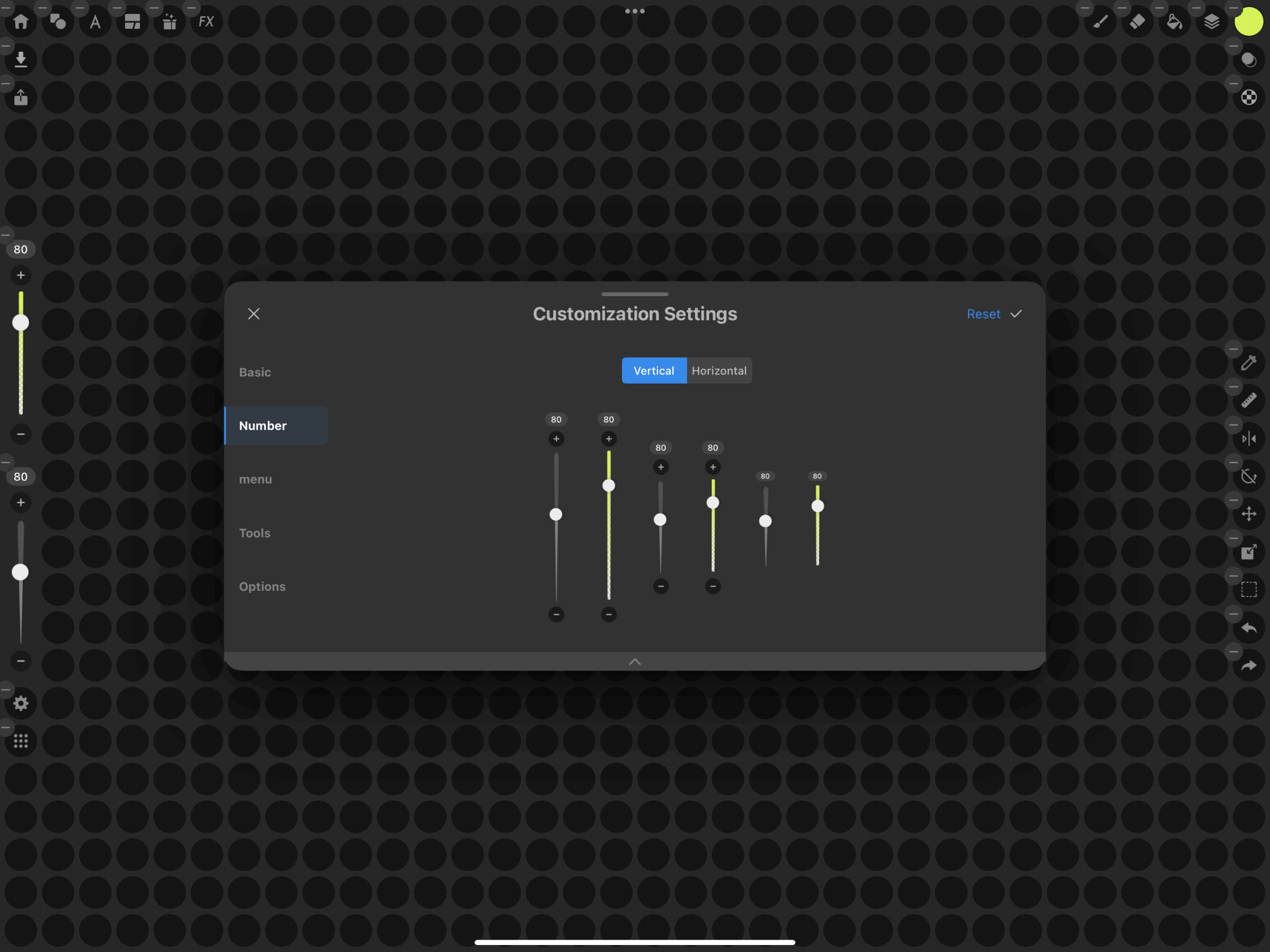
Task: Click the Import download arrow icon
Action: 21,59
